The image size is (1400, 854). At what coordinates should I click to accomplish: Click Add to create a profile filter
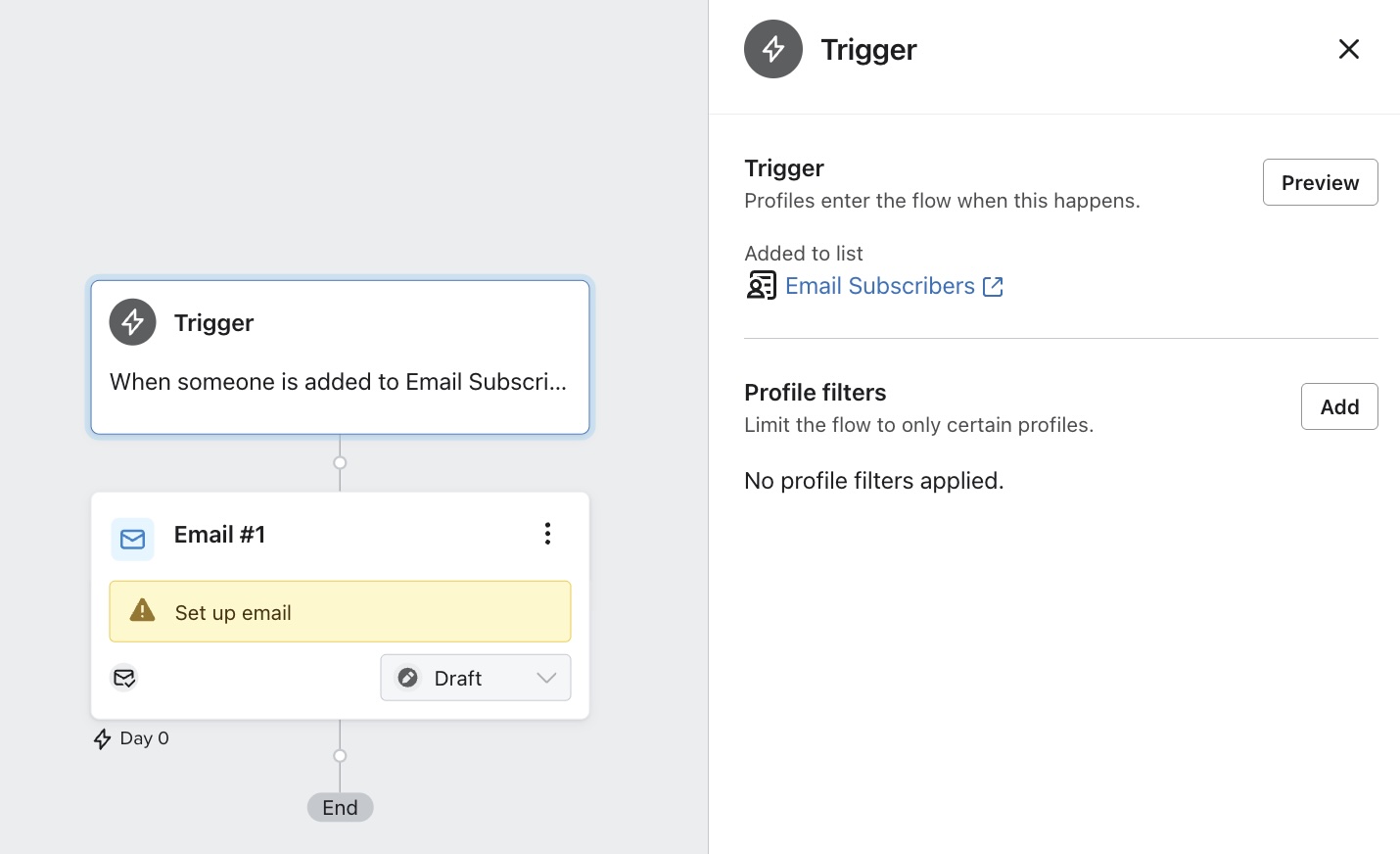coord(1338,406)
